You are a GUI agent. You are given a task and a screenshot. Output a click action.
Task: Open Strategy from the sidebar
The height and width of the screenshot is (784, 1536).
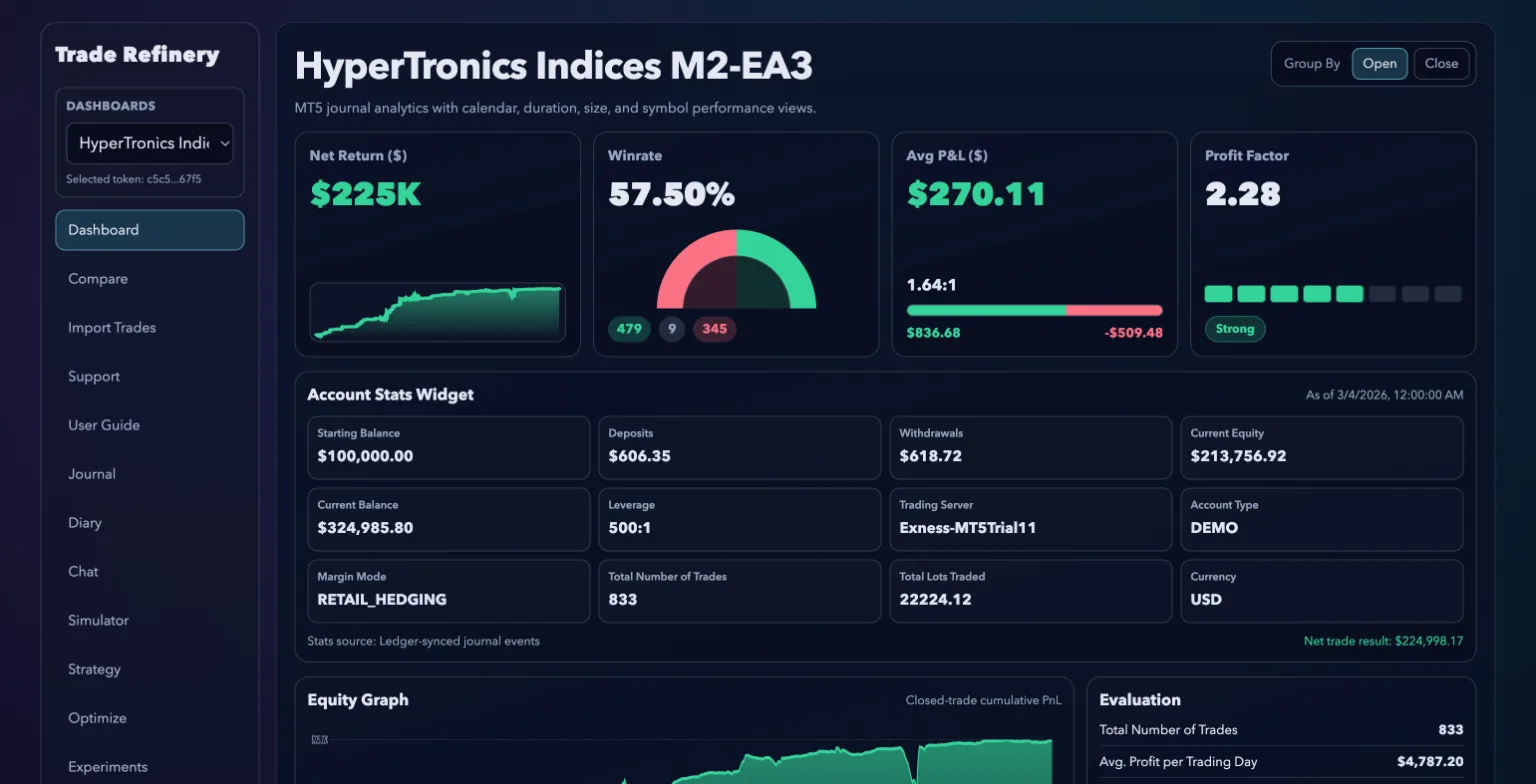click(x=93, y=669)
